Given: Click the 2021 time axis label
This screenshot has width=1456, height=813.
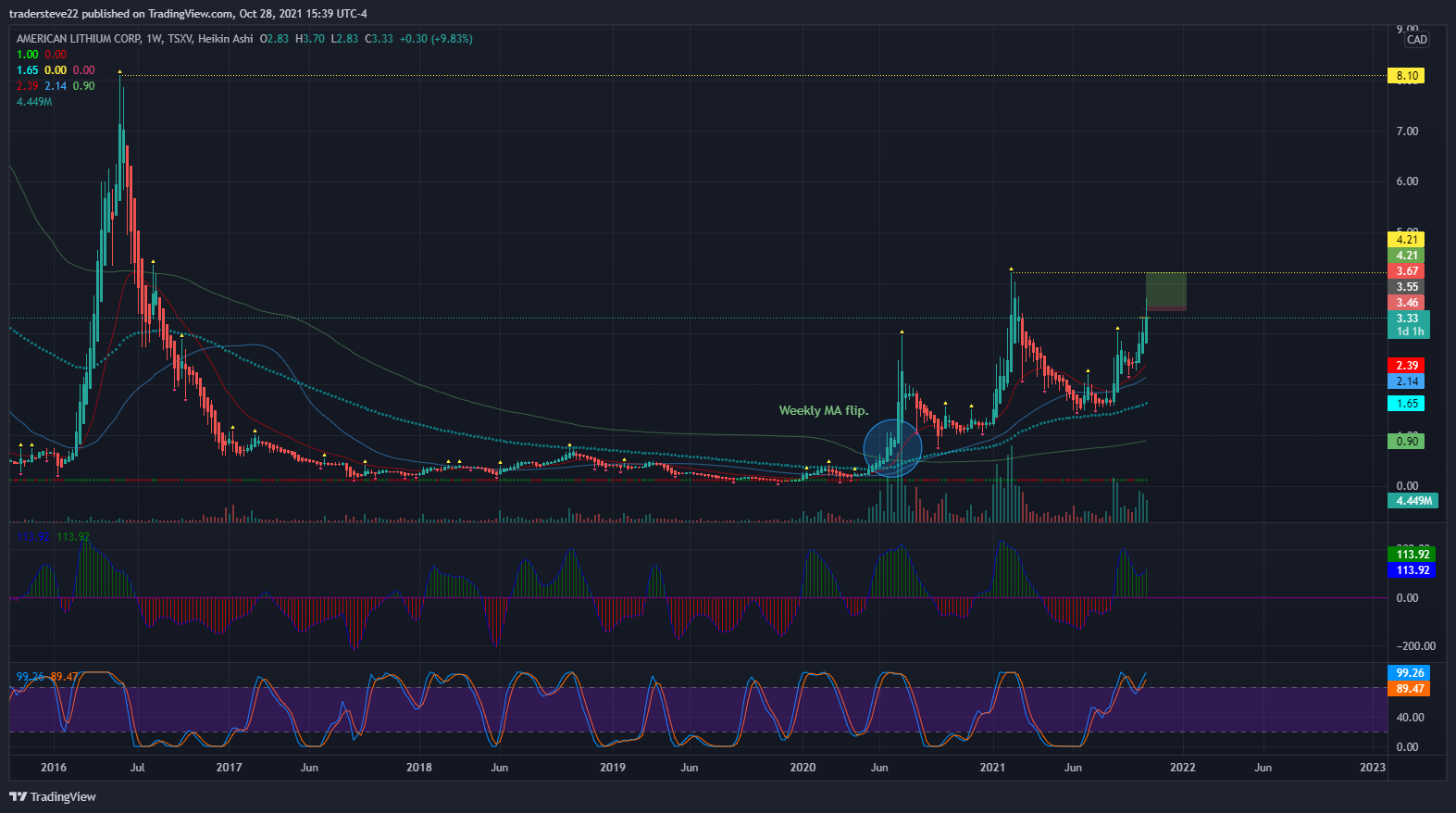Looking at the screenshot, I should click(x=992, y=768).
